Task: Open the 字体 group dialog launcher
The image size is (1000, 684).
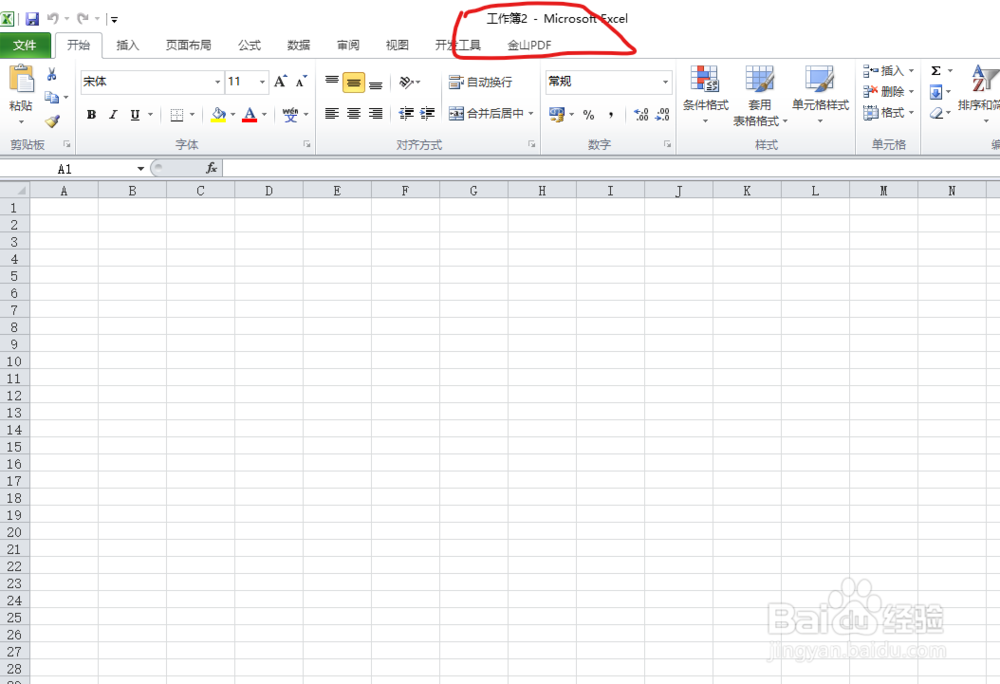Action: point(307,145)
